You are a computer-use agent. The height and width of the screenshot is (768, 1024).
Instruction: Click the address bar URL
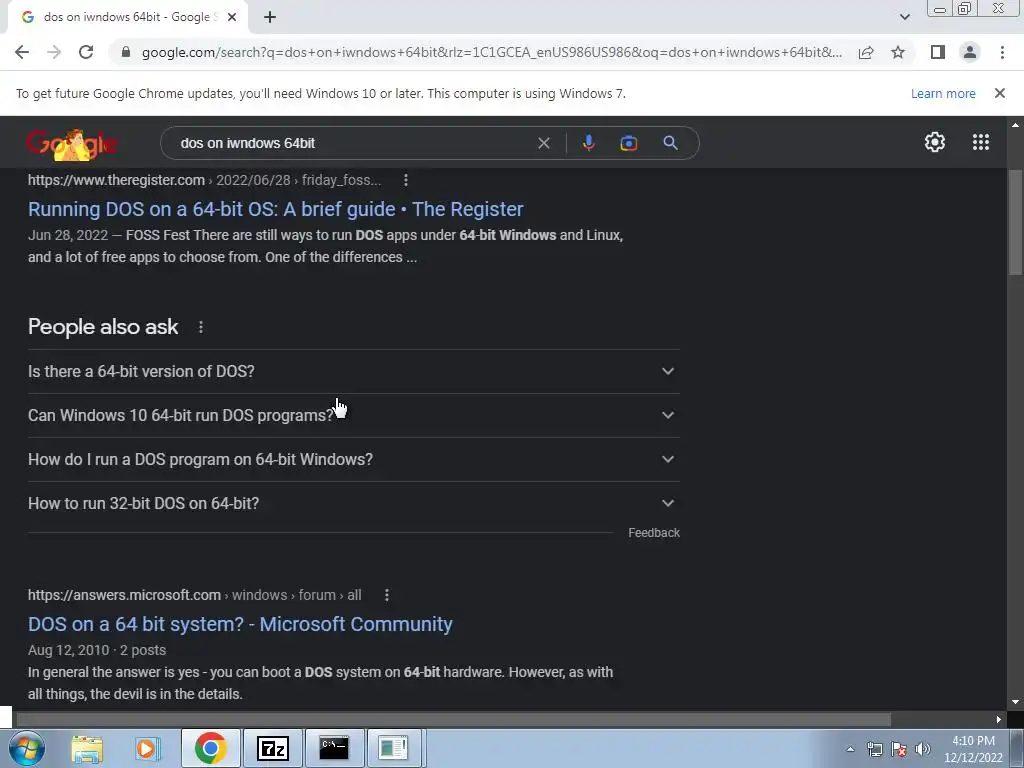(x=492, y=52)
